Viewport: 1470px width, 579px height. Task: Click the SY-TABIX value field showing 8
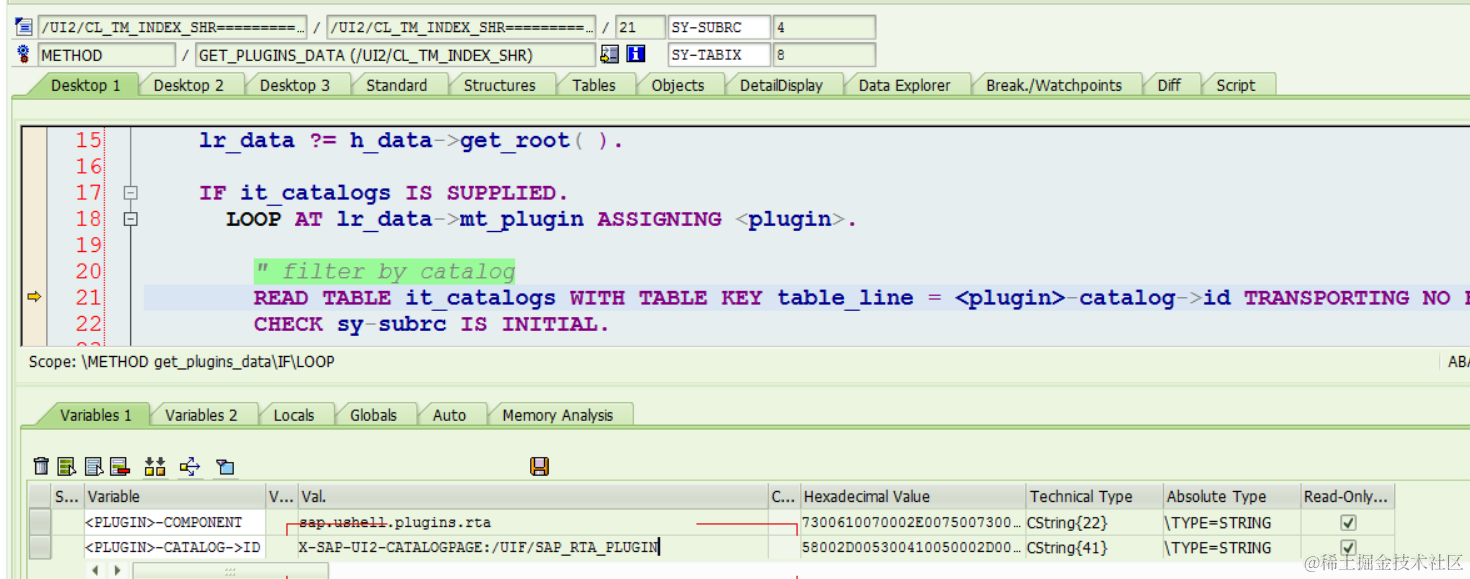pos(824,55)
